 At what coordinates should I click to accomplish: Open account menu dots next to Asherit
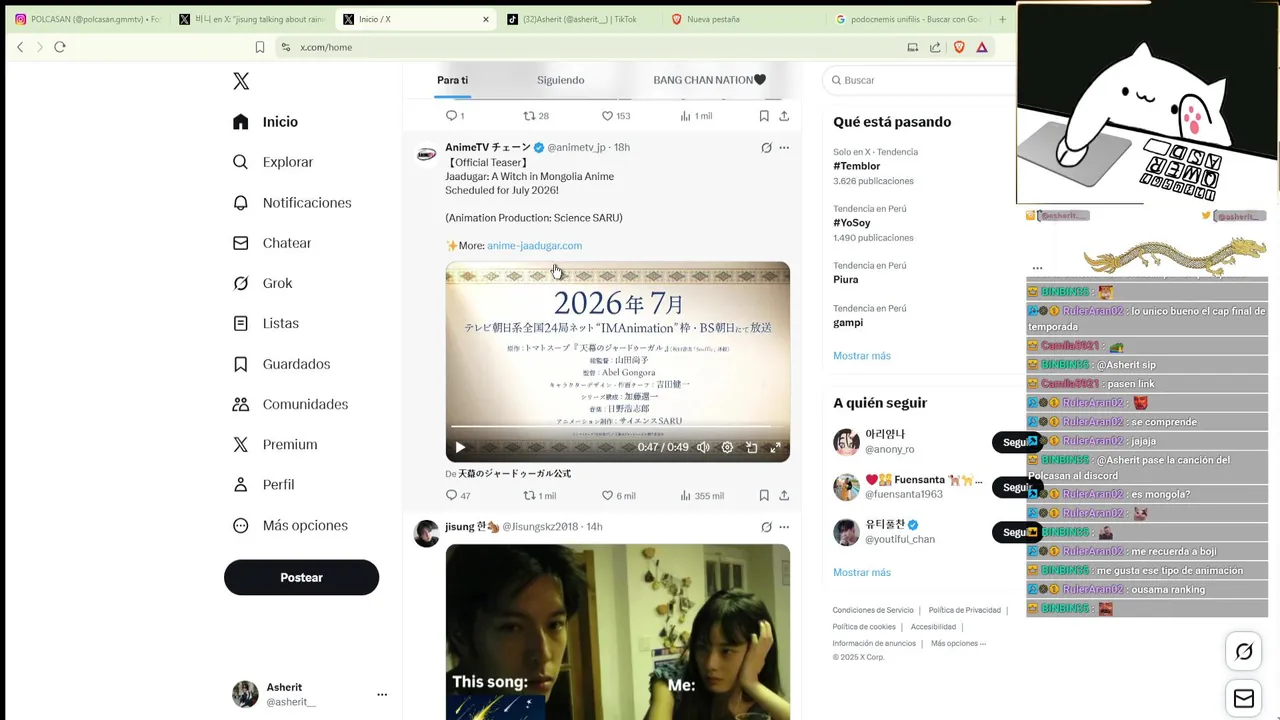tap(382, 694)
